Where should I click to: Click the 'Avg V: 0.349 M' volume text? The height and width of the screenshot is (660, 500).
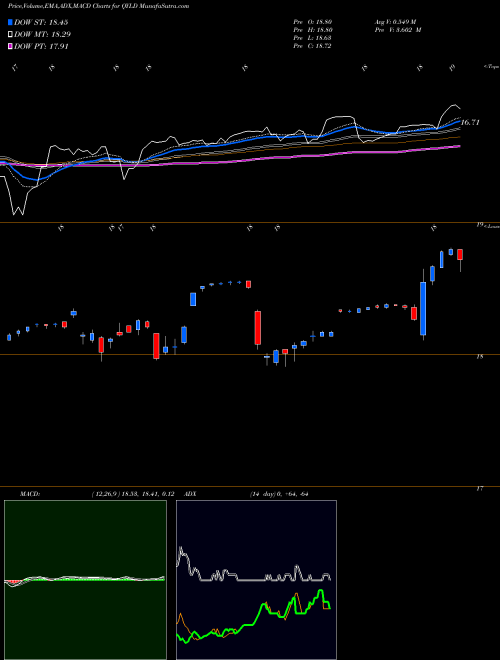(395, 22)
